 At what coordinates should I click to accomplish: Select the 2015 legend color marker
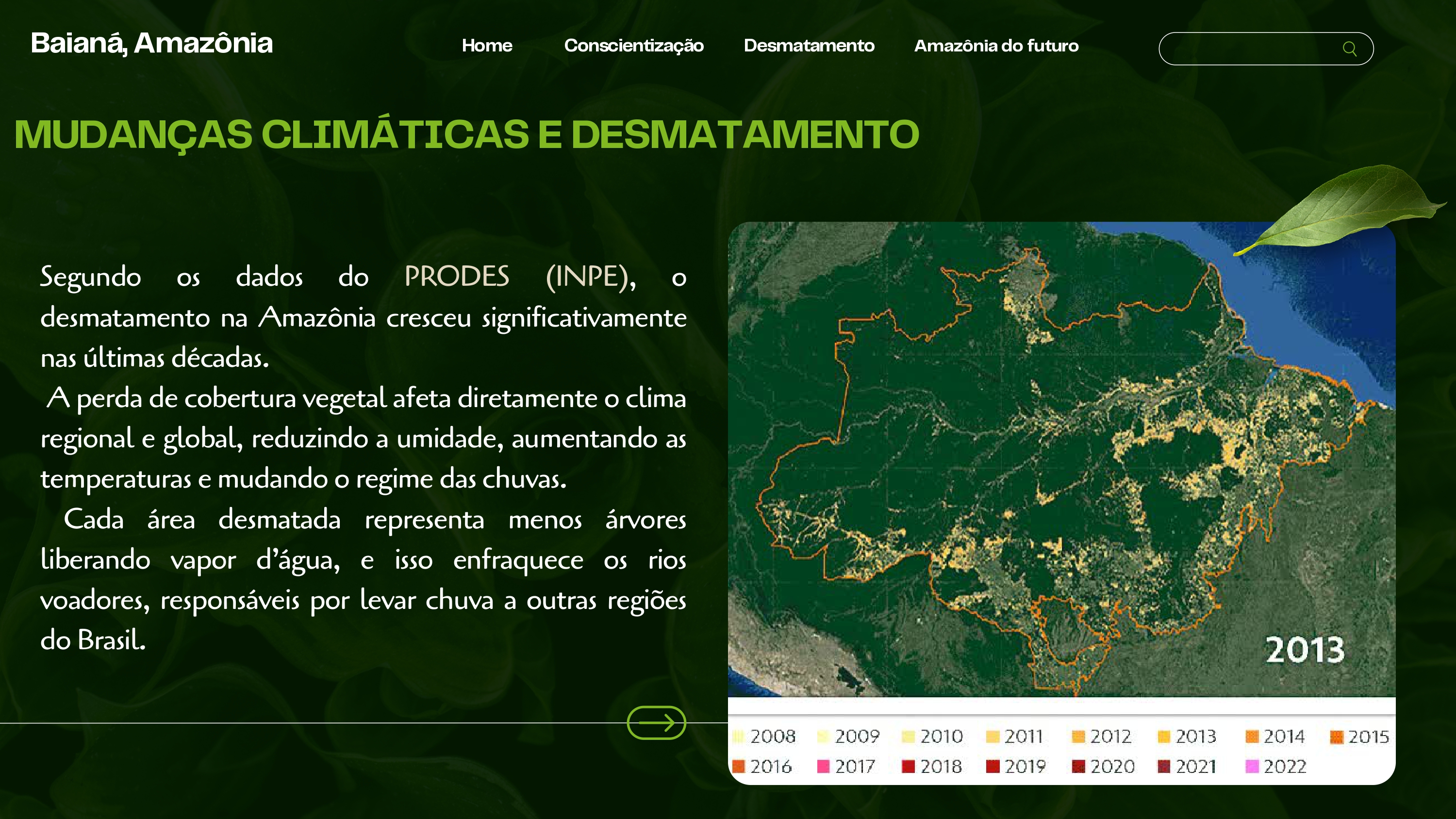click(x=1338, y=736)
